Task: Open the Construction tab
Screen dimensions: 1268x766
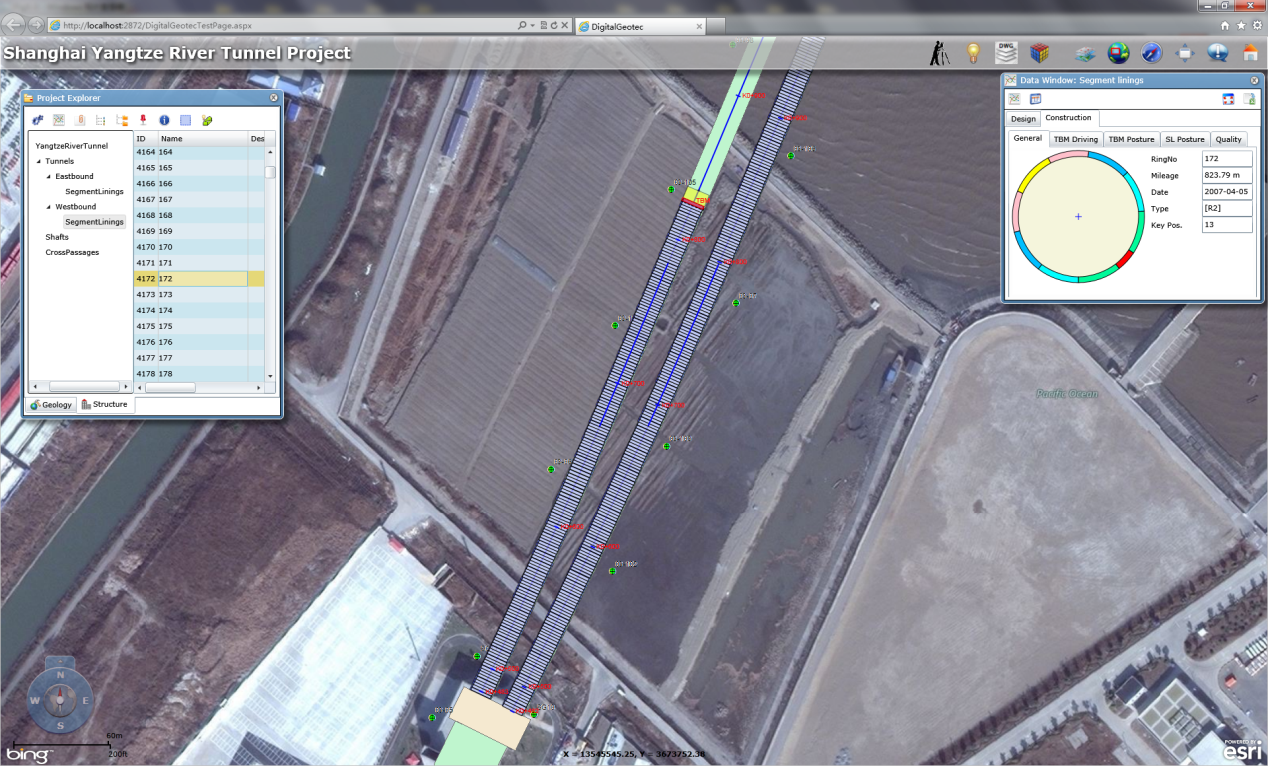Action: click(x=1069, y=118)
